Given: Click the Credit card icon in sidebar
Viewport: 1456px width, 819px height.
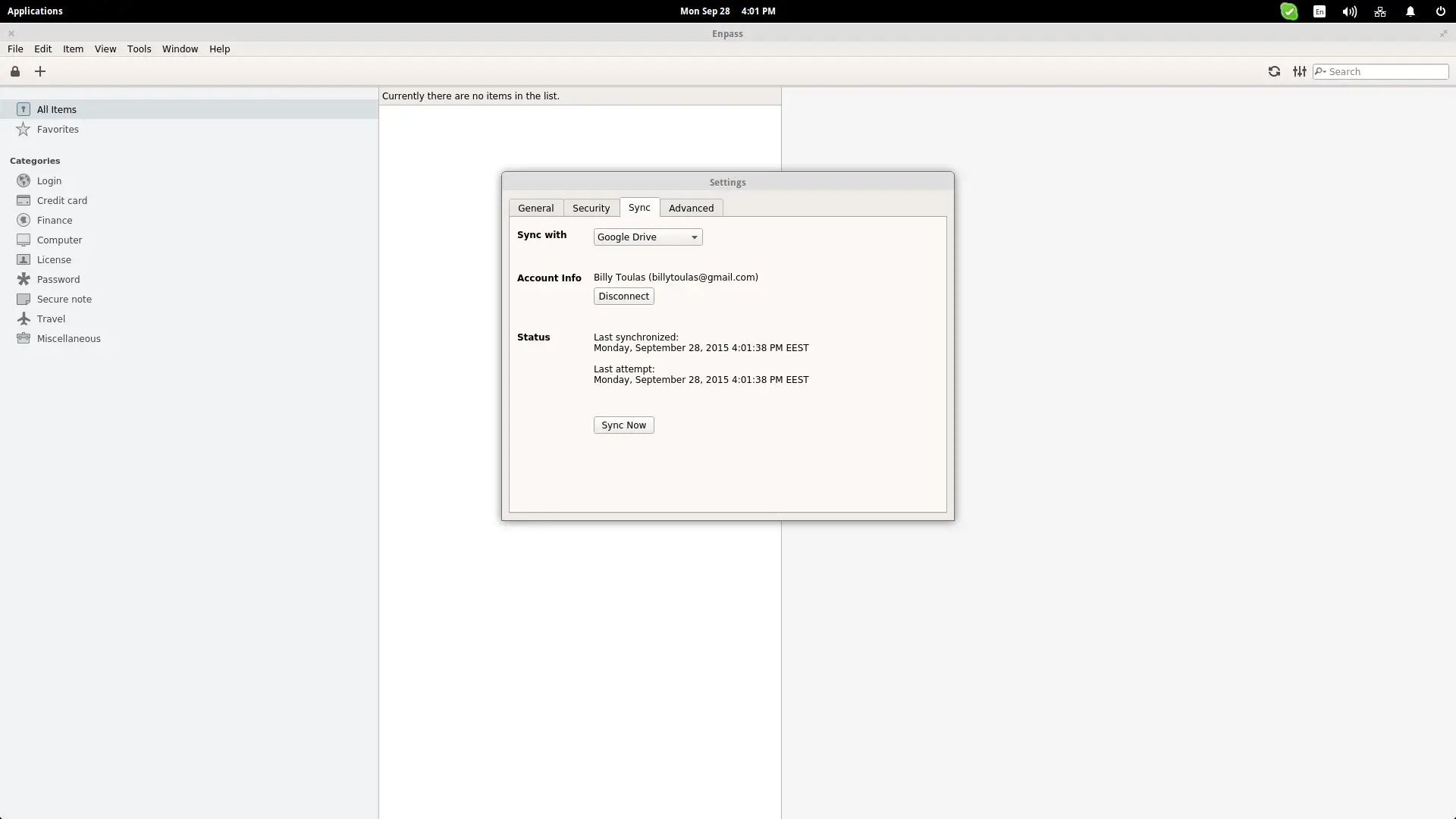Looking at the screenshot, I should tap(24, 200).
